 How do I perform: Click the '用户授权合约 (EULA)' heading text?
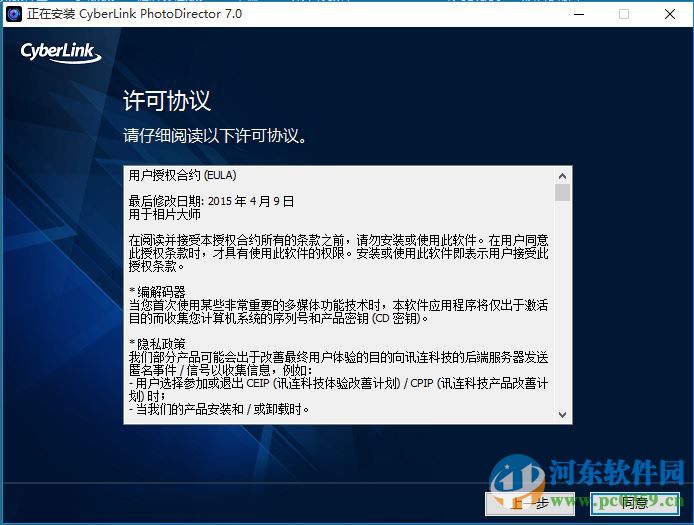[x=182, y=175]
